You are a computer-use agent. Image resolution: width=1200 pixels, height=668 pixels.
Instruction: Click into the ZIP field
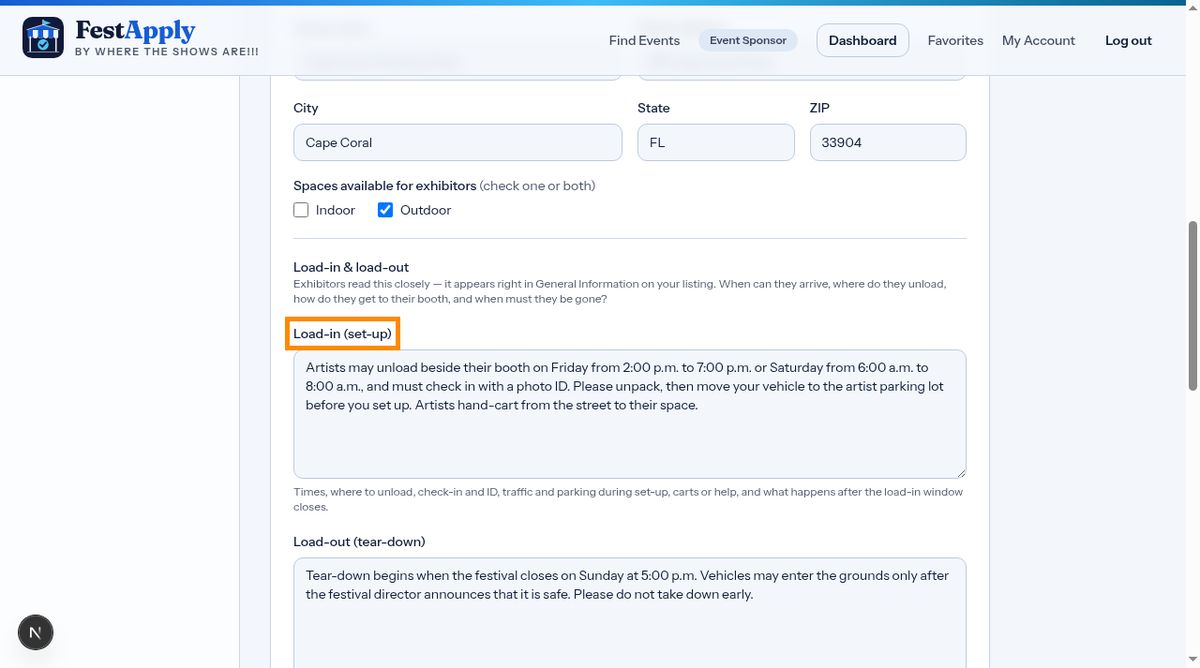[888, 142]
